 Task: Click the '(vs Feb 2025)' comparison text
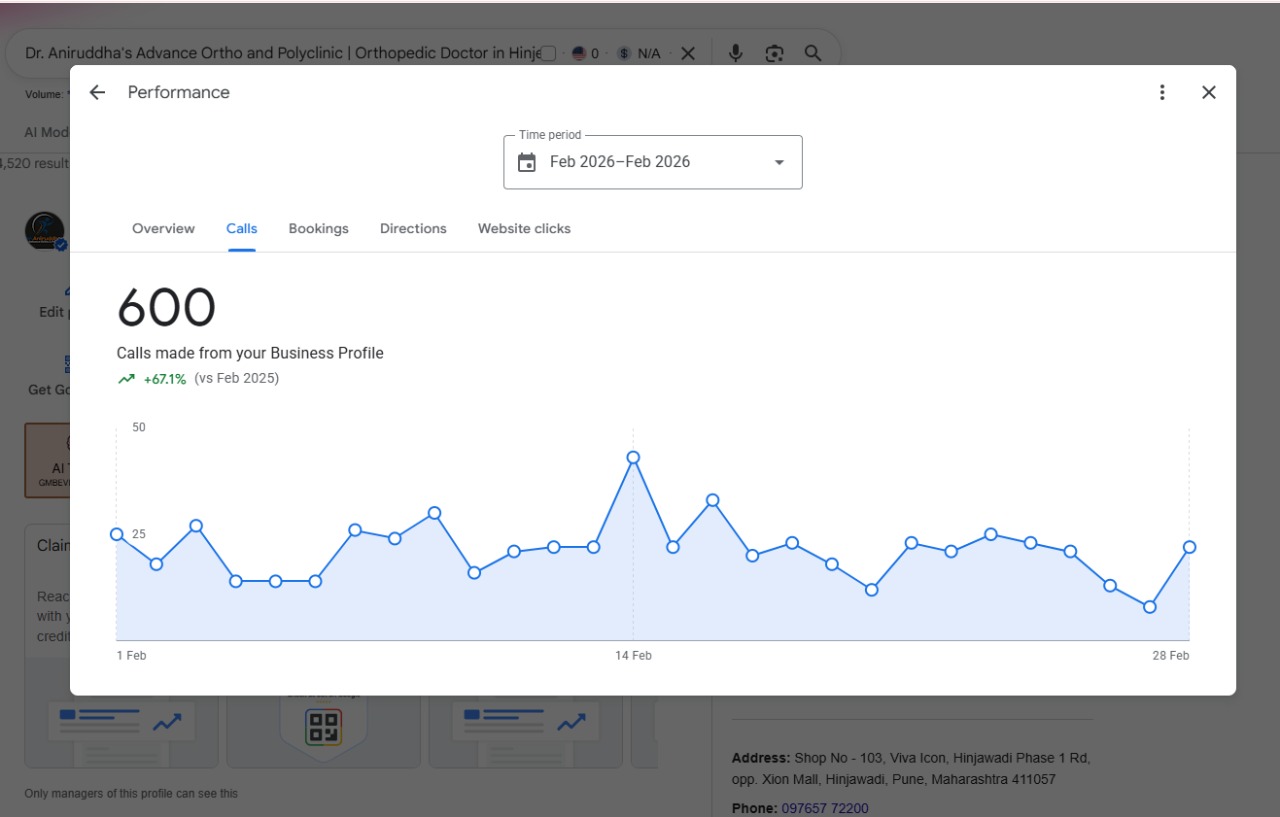237,379
